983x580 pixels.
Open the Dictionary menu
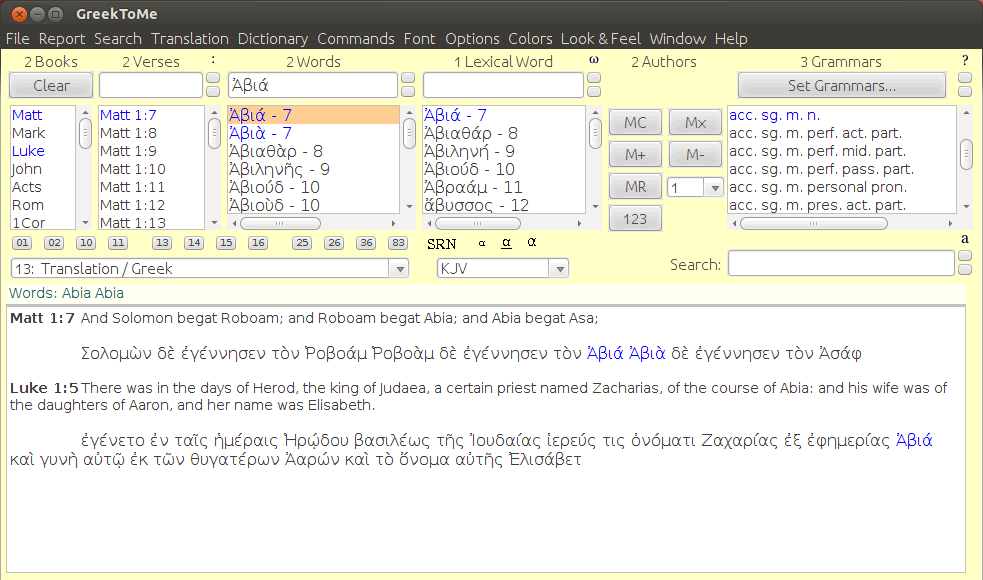272,39
